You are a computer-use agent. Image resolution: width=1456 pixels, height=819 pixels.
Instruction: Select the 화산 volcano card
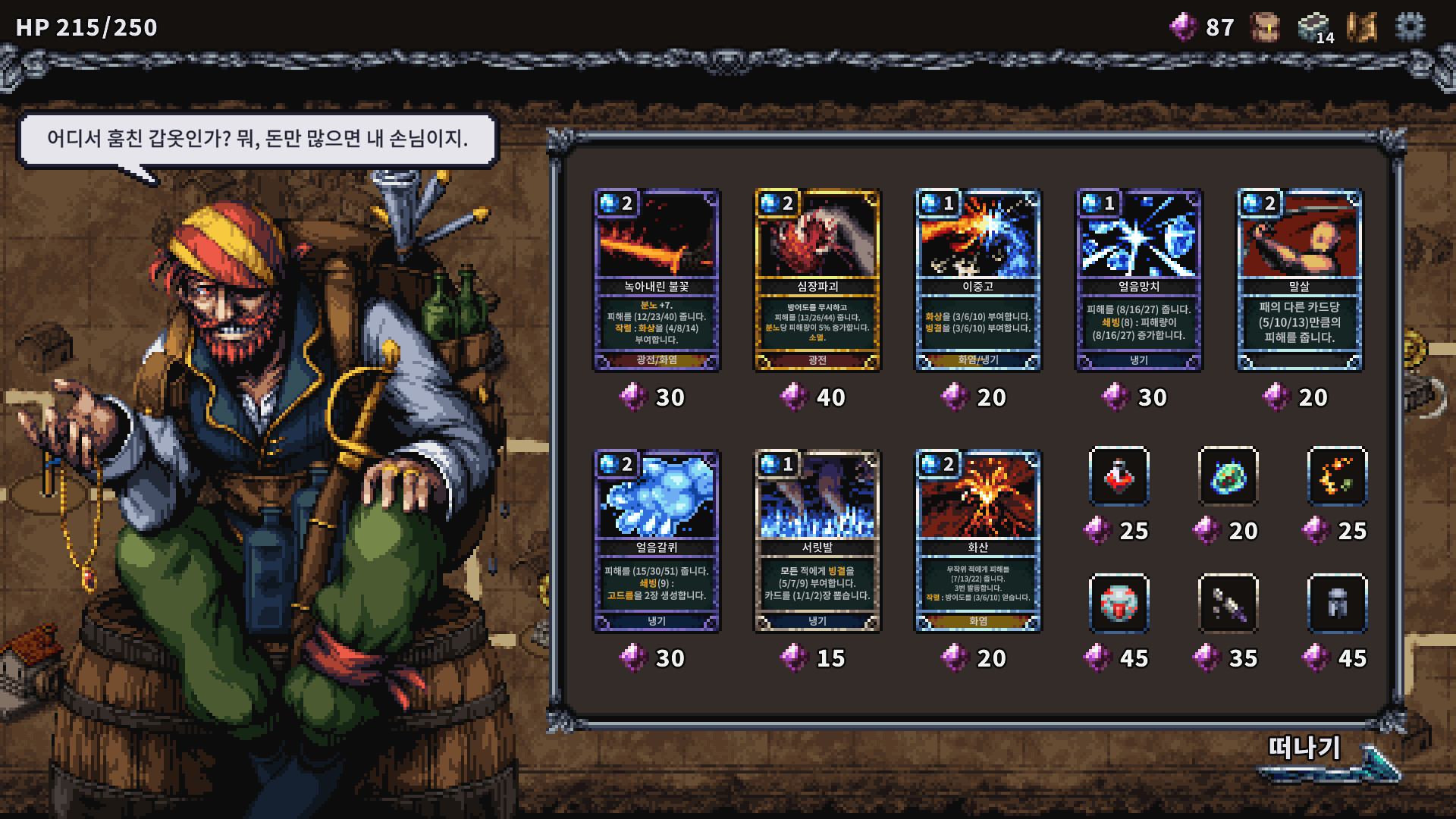[977, 541]
